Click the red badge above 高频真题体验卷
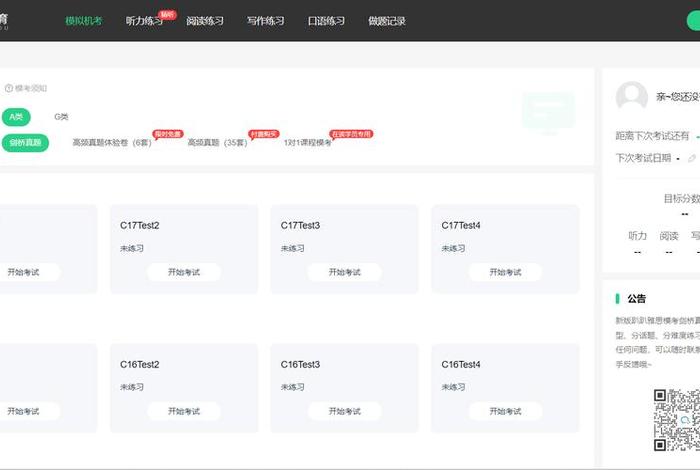Screen dimensions: 700x470 coord(168,134)
